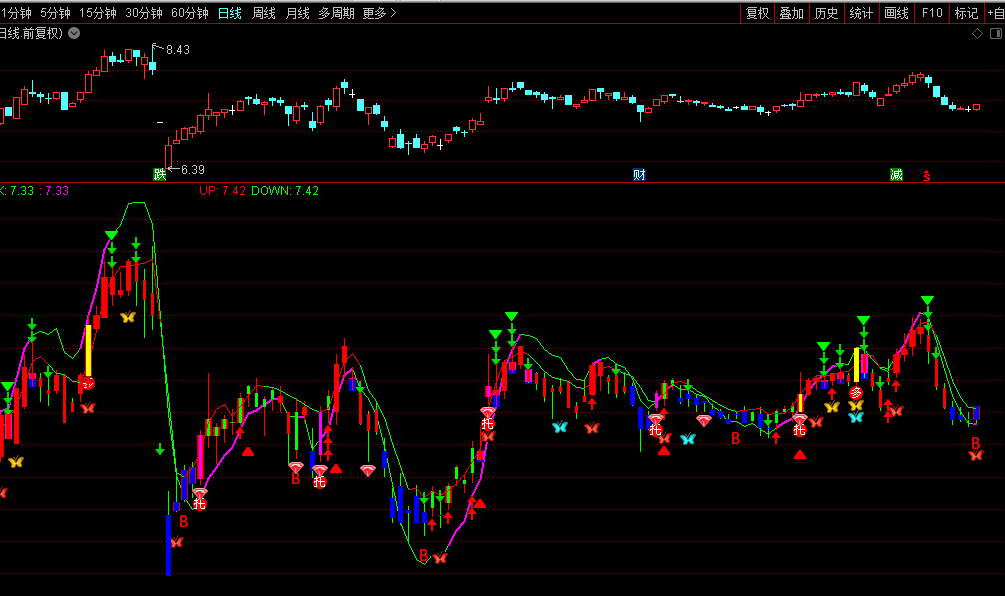Click the 8.43 high price label
The image size is (1005, 596).
click(x=177, y=49)
